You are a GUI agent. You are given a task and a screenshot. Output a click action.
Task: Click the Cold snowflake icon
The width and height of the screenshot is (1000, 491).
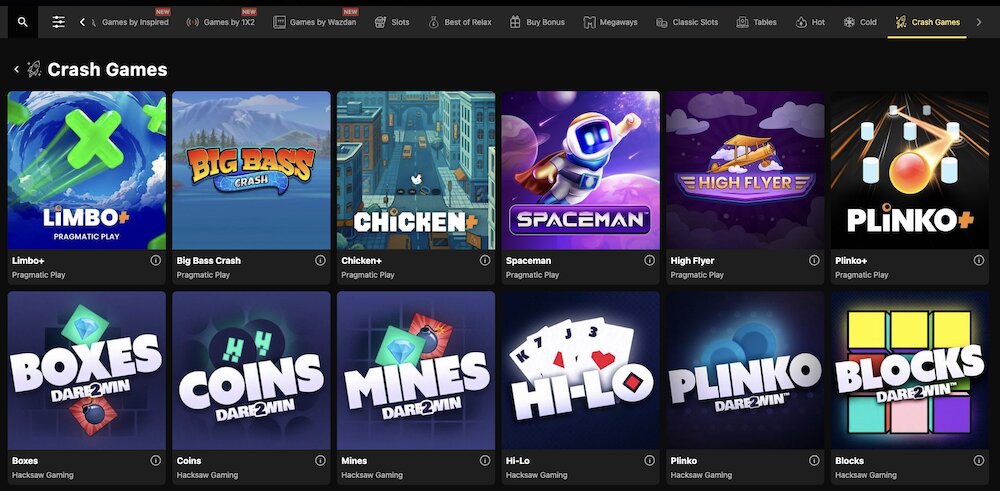(x=849, y=22)
